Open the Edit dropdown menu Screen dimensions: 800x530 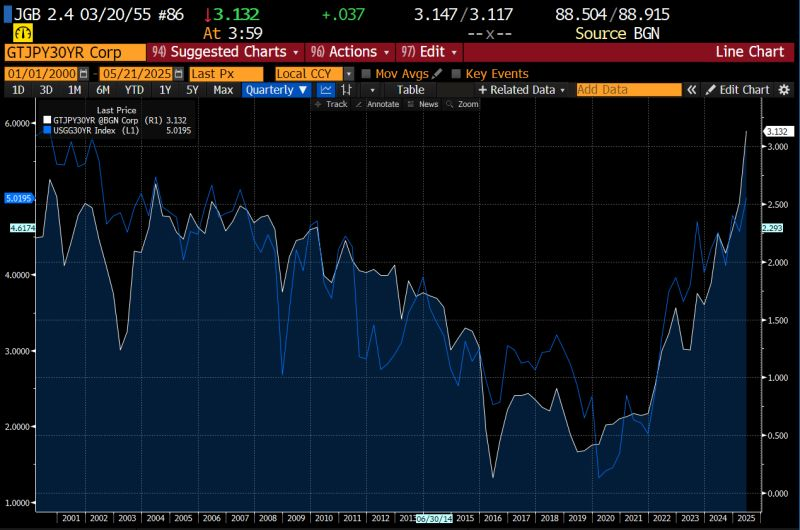coord(429,52)
